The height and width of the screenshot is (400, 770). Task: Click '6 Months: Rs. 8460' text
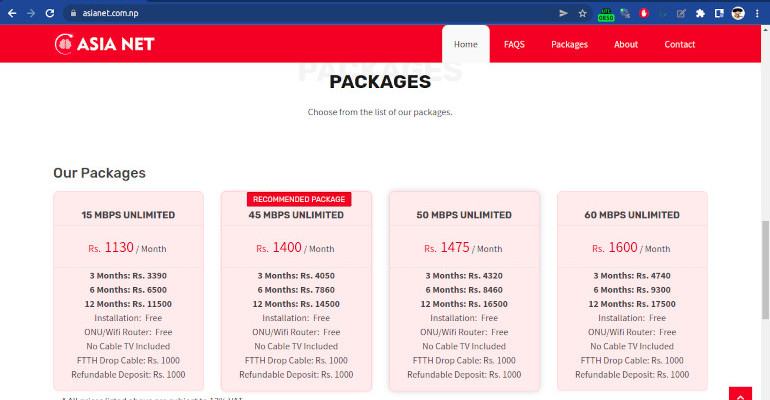click(x=464, y=290)
